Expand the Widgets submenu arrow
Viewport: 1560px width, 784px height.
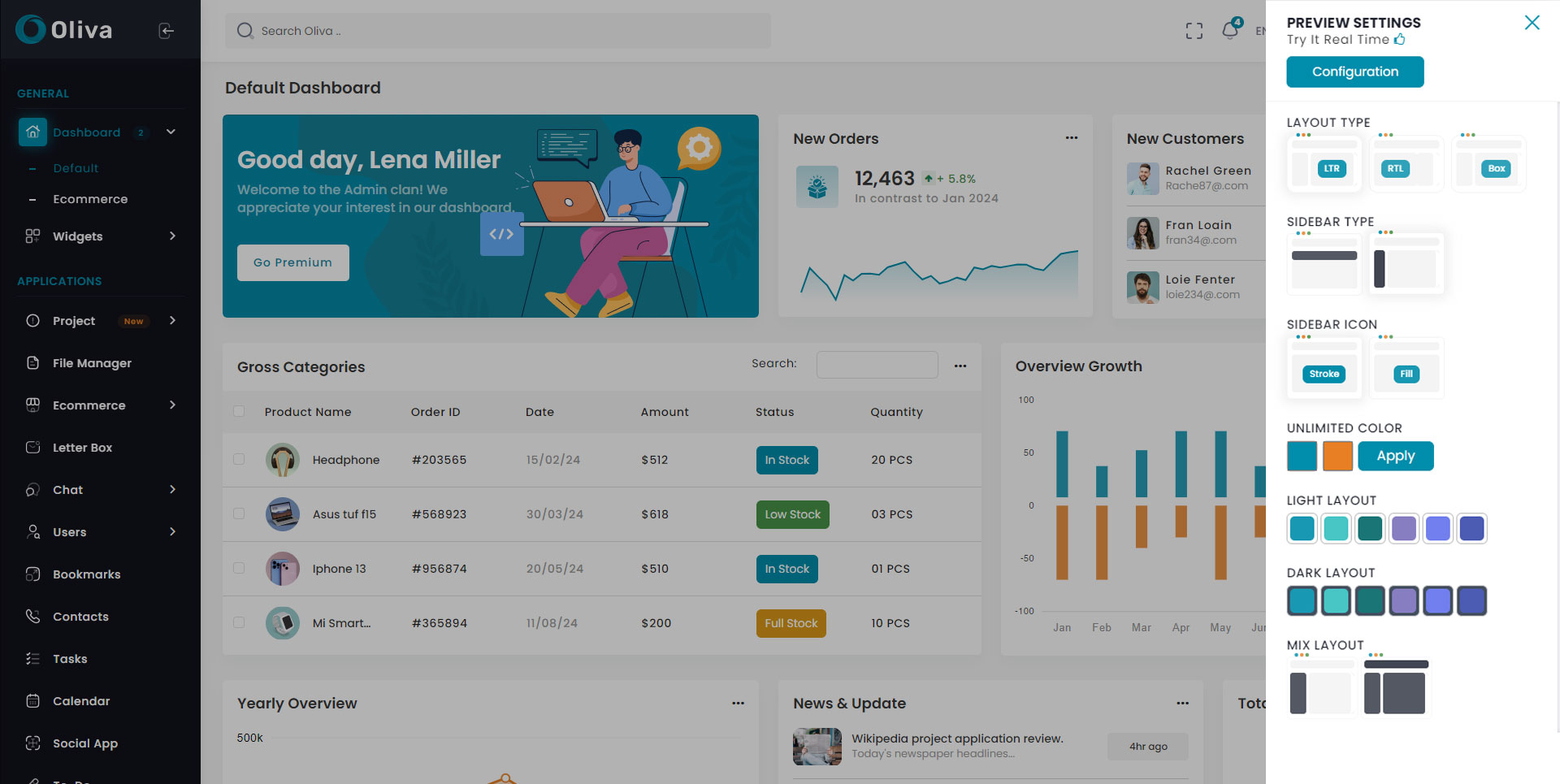pos(172,236)
